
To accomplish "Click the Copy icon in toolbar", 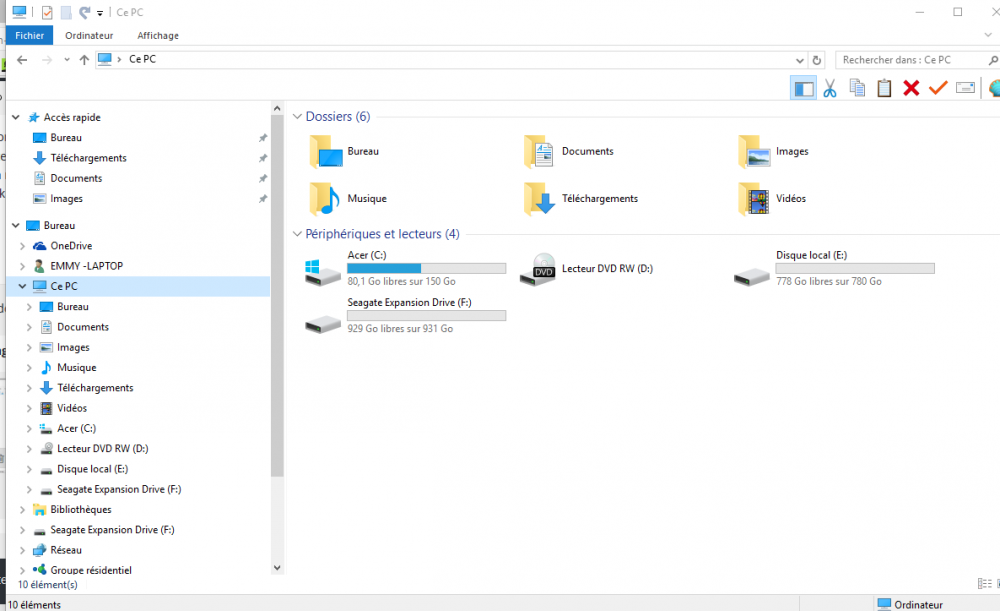I will tap(857, 88).
